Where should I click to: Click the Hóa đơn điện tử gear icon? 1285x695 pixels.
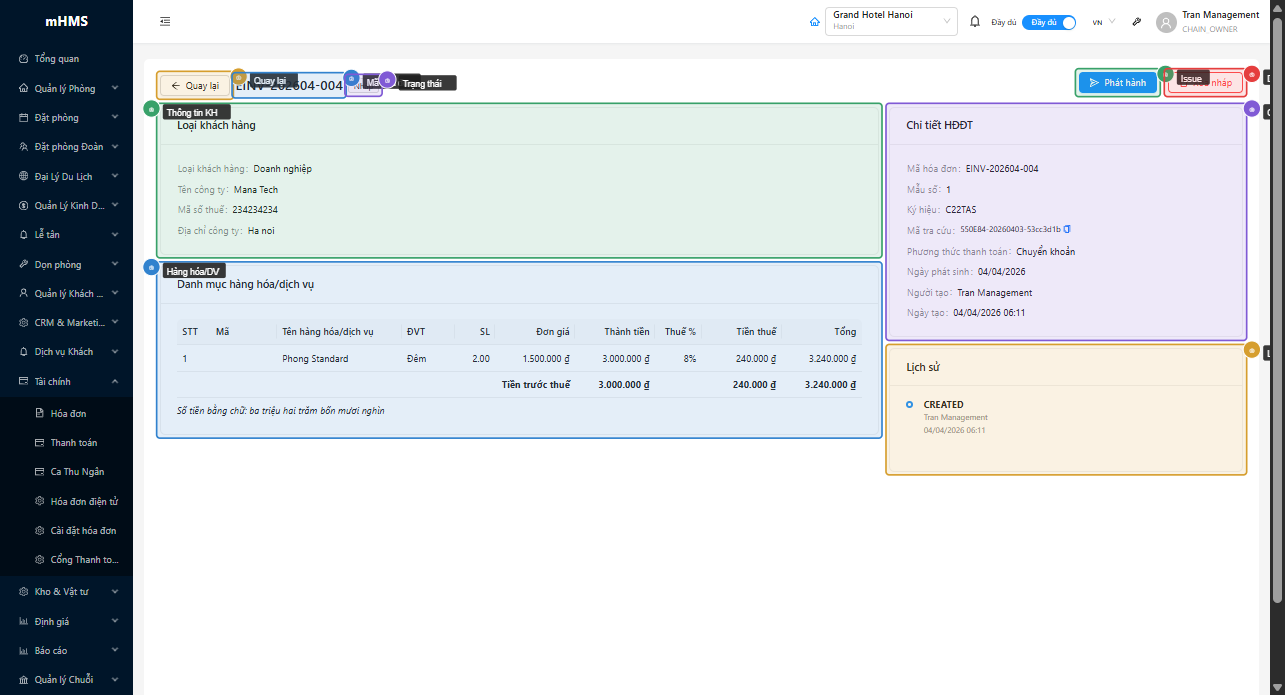(40, 501)
